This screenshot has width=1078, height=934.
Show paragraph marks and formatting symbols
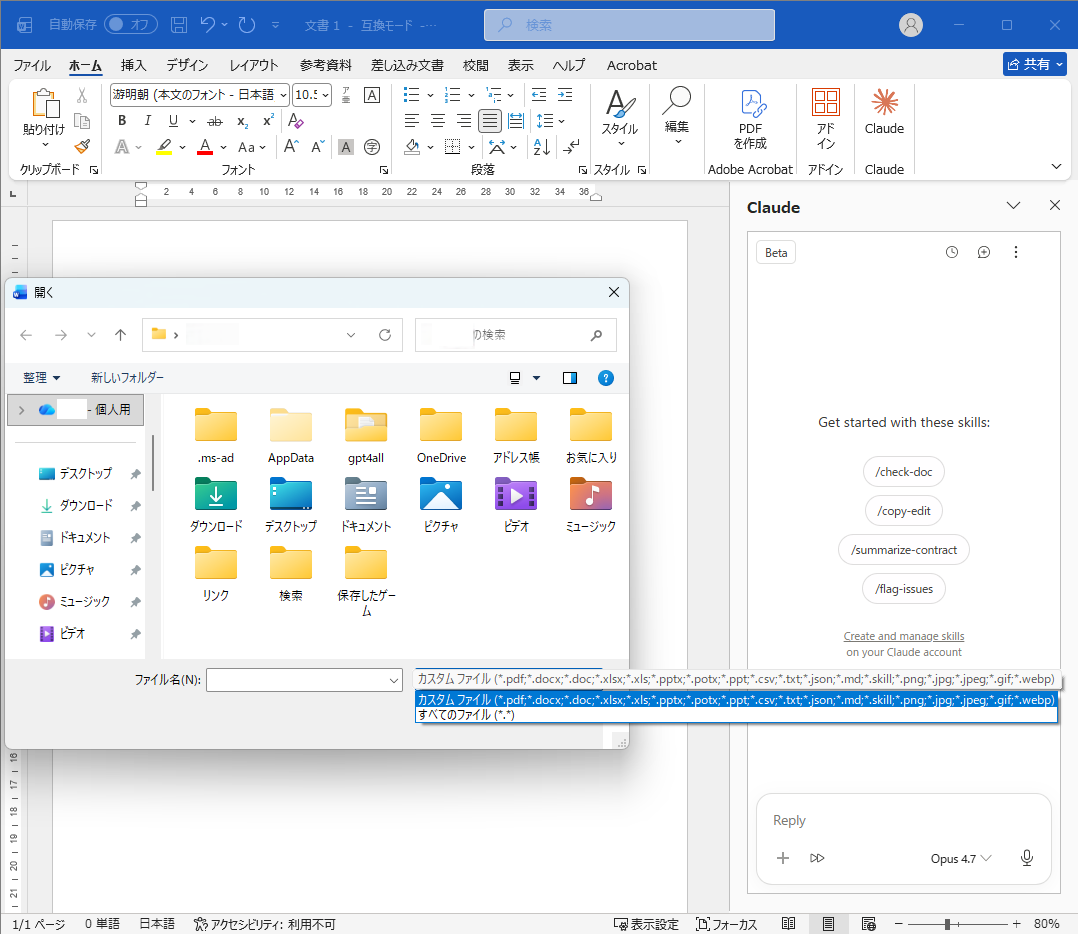[571, 146]
